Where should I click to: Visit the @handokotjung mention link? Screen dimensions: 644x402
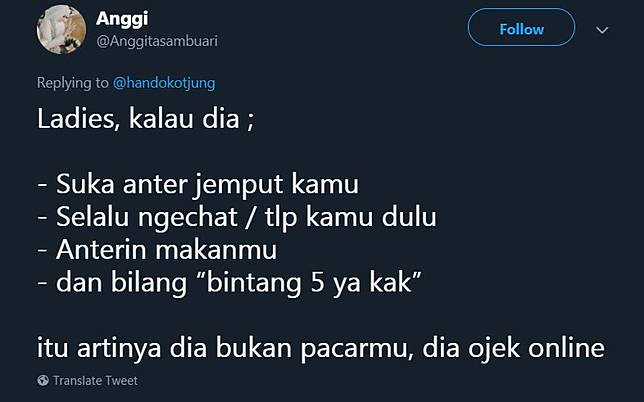pos(164,83)
